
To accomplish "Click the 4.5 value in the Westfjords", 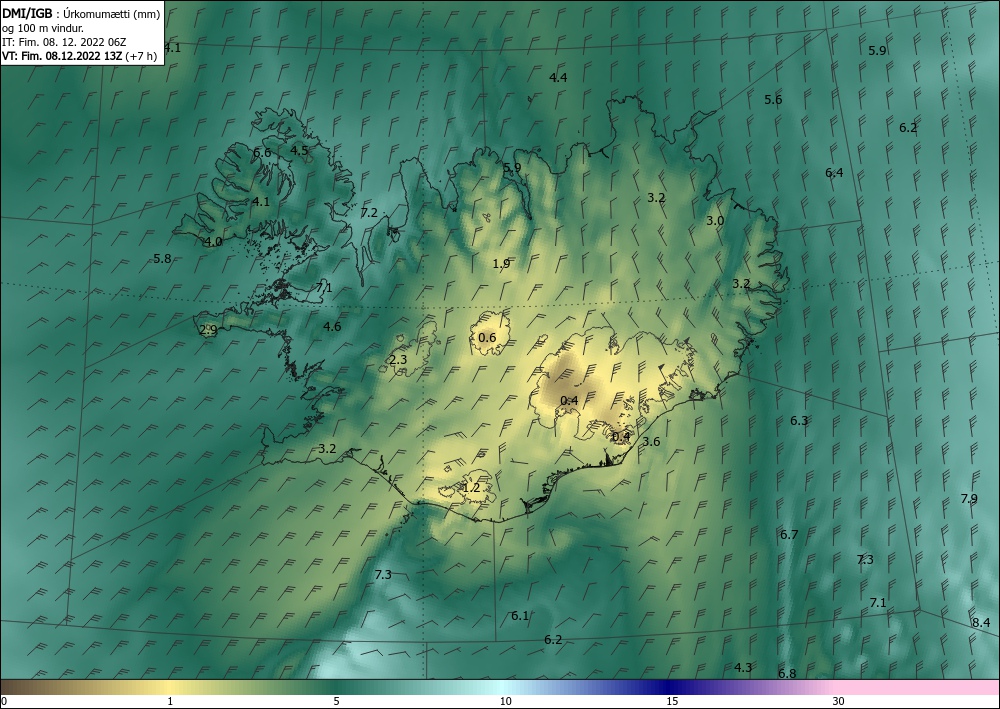I will 299,150.
